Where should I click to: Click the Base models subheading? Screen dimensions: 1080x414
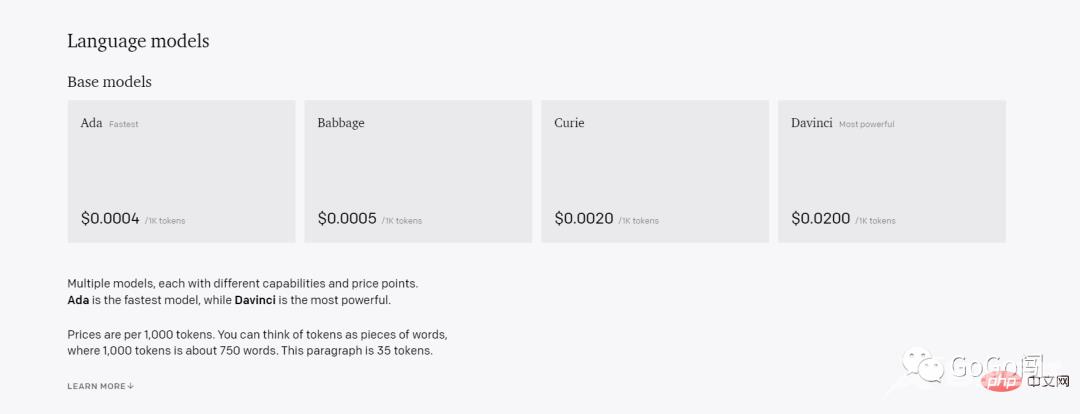(x=109, y=81)
